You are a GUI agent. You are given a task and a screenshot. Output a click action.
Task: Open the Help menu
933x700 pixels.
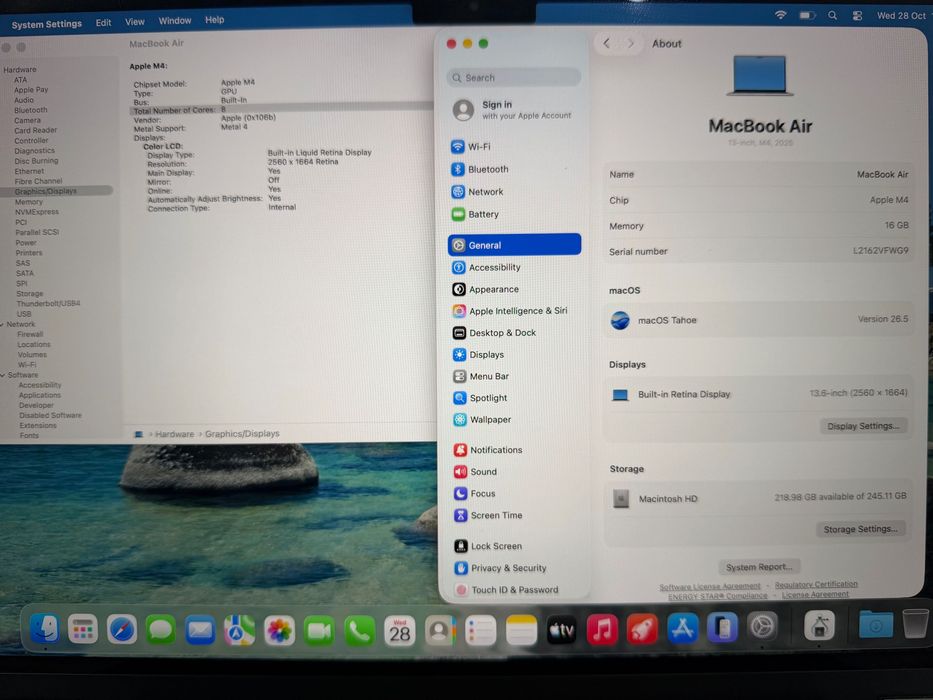pyautogui.click(x=214, y=20)
